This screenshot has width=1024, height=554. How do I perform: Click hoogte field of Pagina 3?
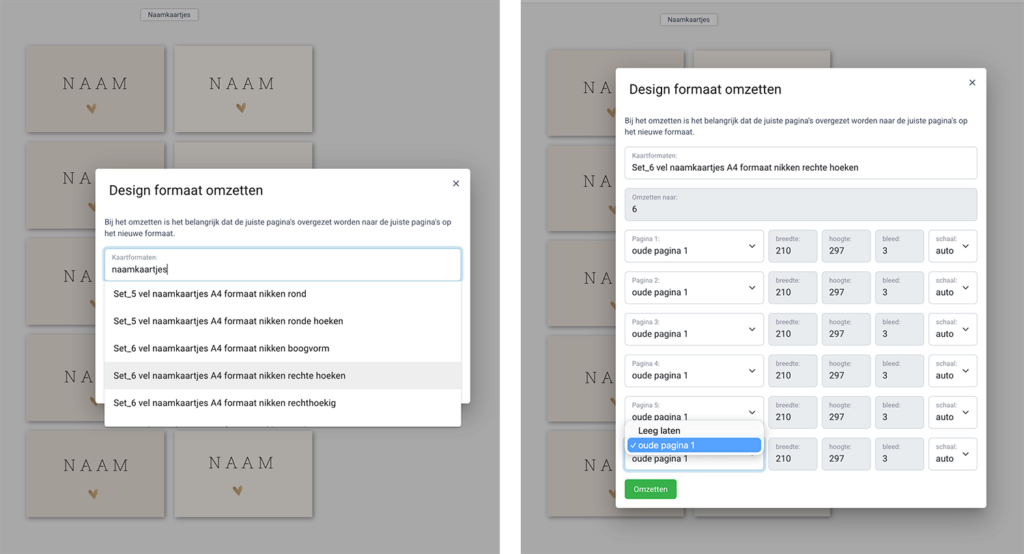(846, 329)
